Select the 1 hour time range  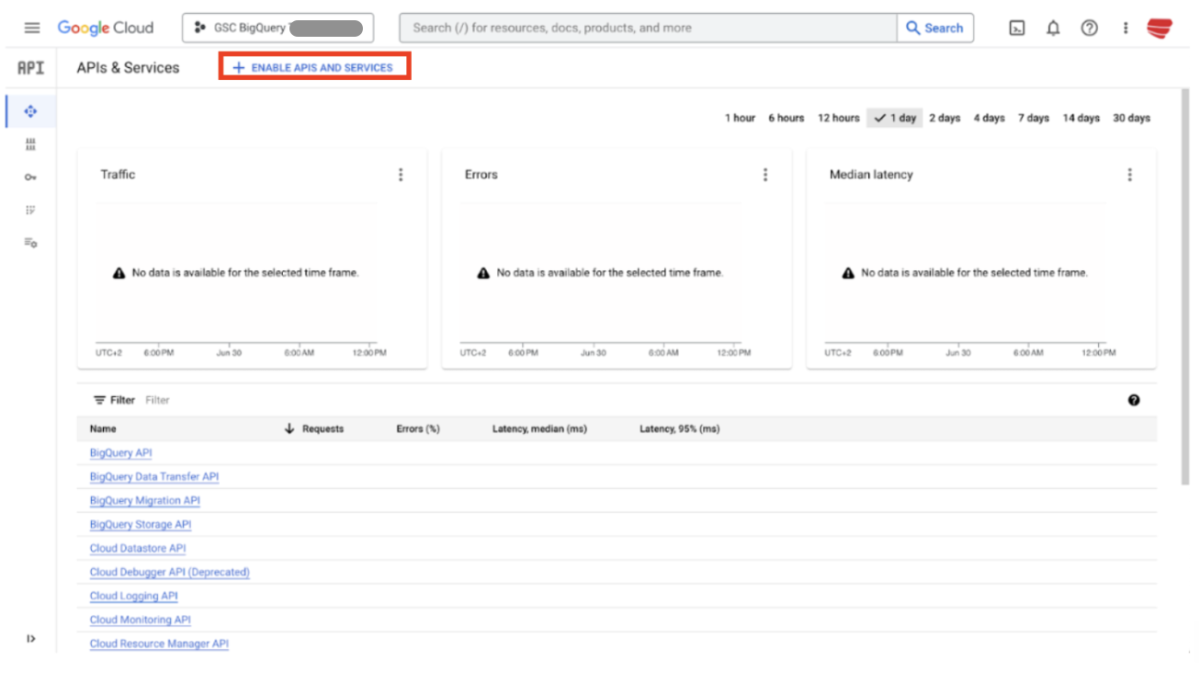point(740,118)
